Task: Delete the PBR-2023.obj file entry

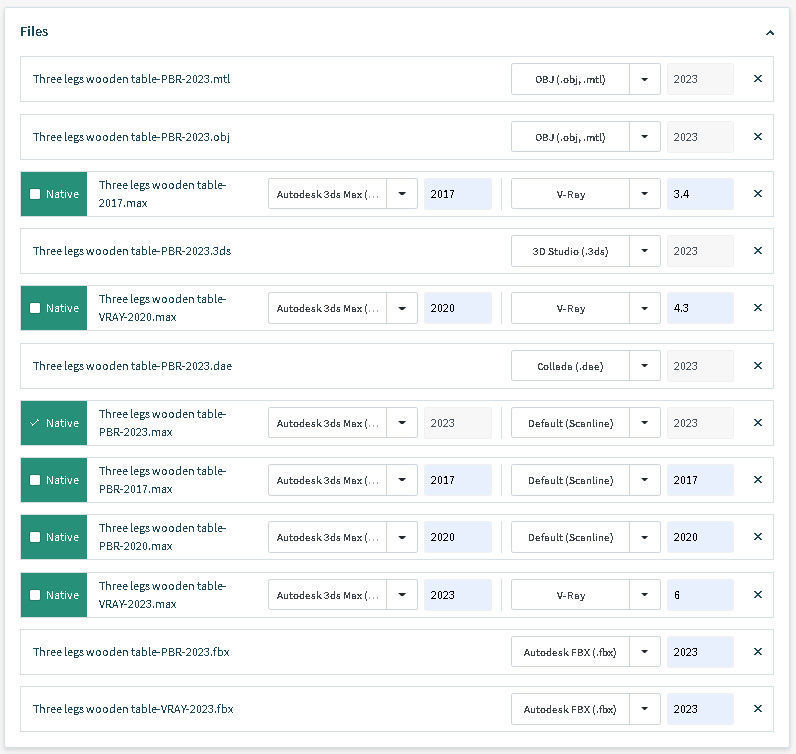Action: [757, 137]
